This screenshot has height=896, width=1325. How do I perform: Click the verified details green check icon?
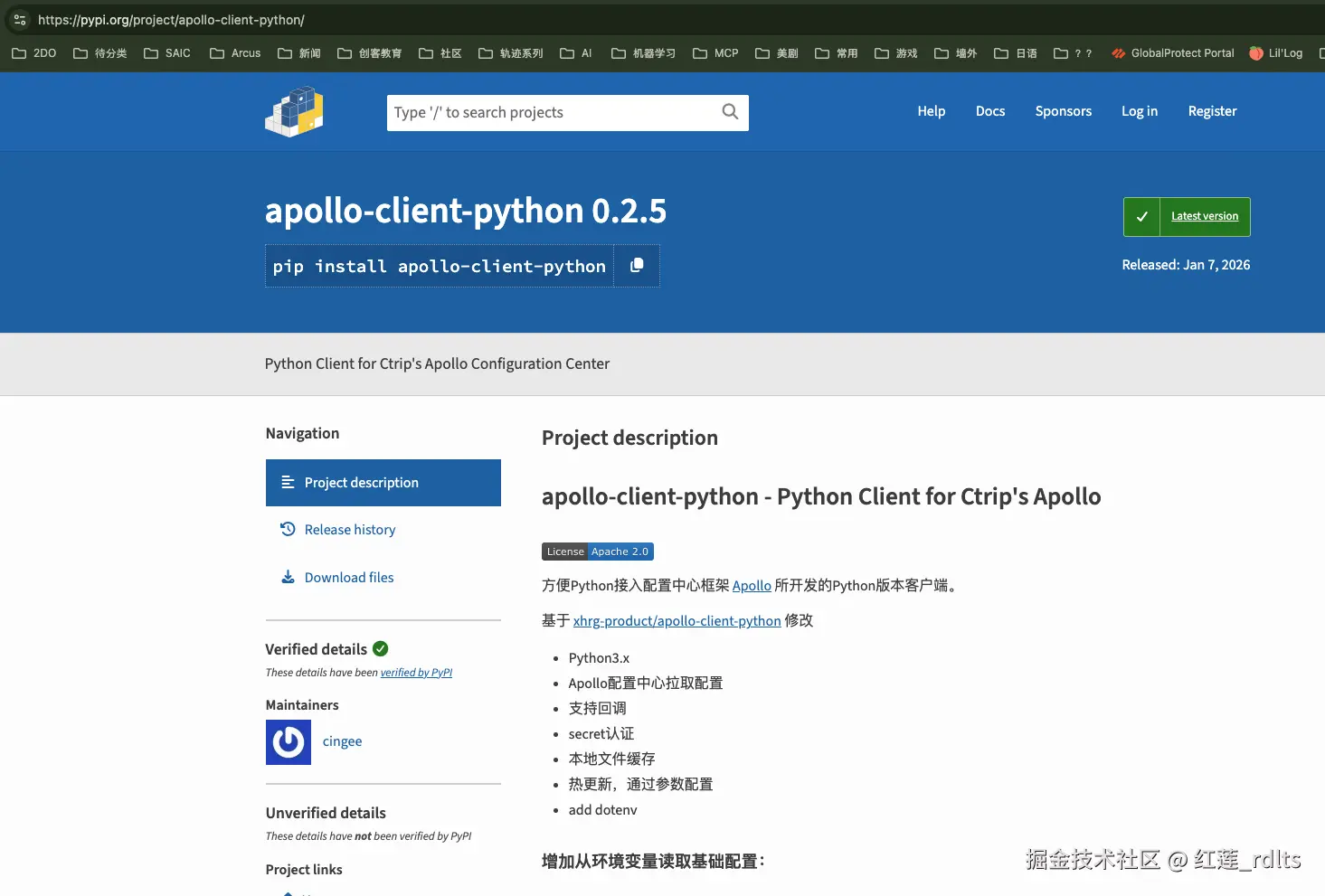[x=381, y=648]
